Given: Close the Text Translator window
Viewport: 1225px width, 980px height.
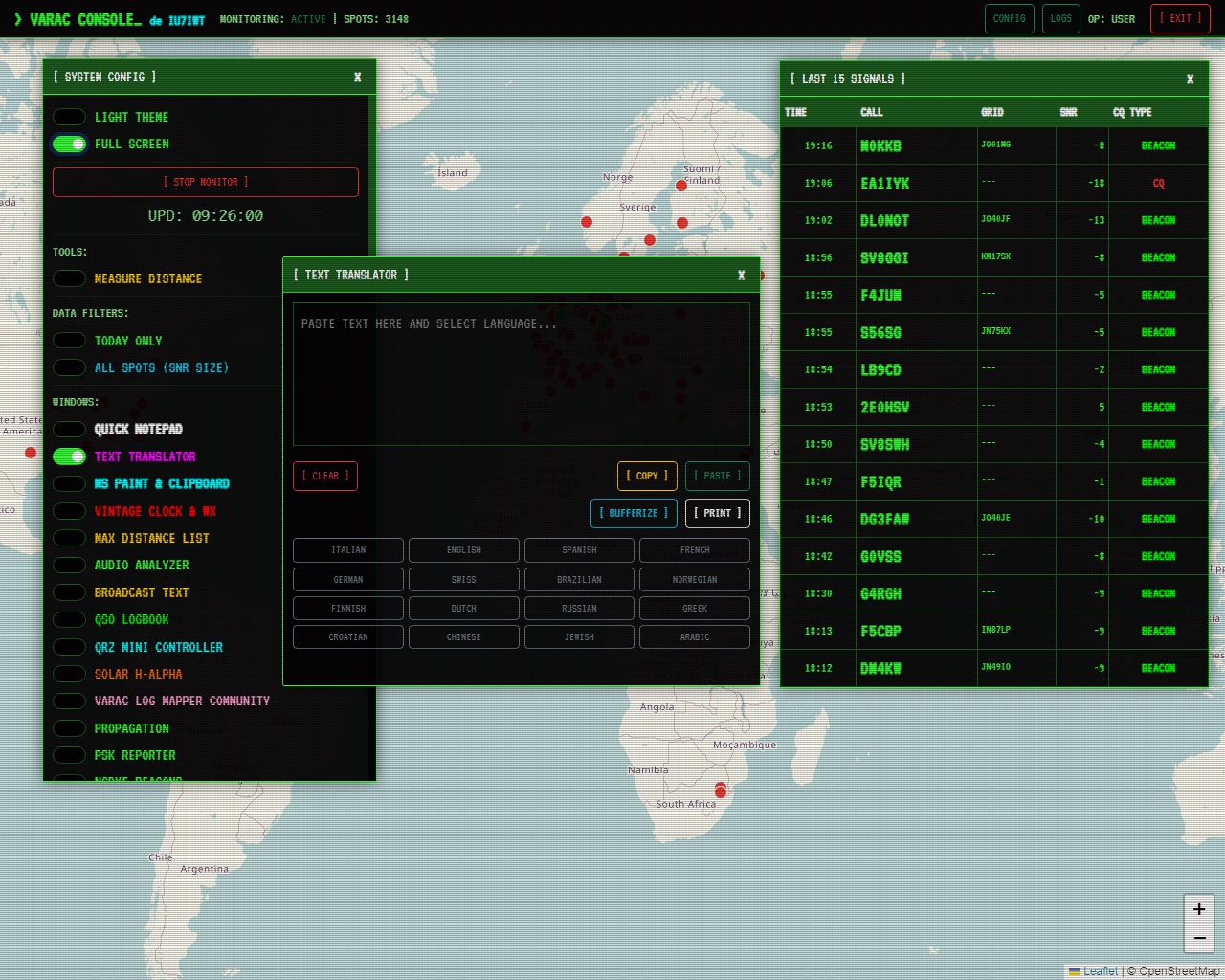Looking at the screenshot, I should click(741, 276).
